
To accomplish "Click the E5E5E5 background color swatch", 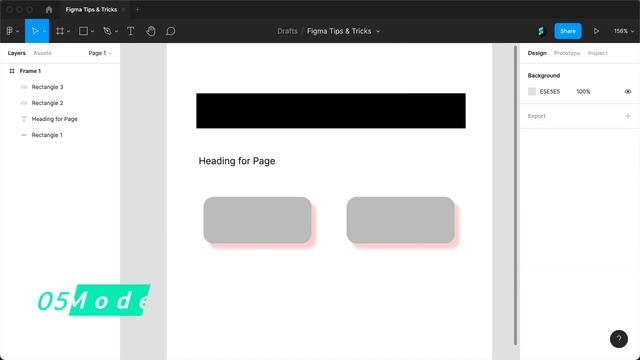I will 532,91.
